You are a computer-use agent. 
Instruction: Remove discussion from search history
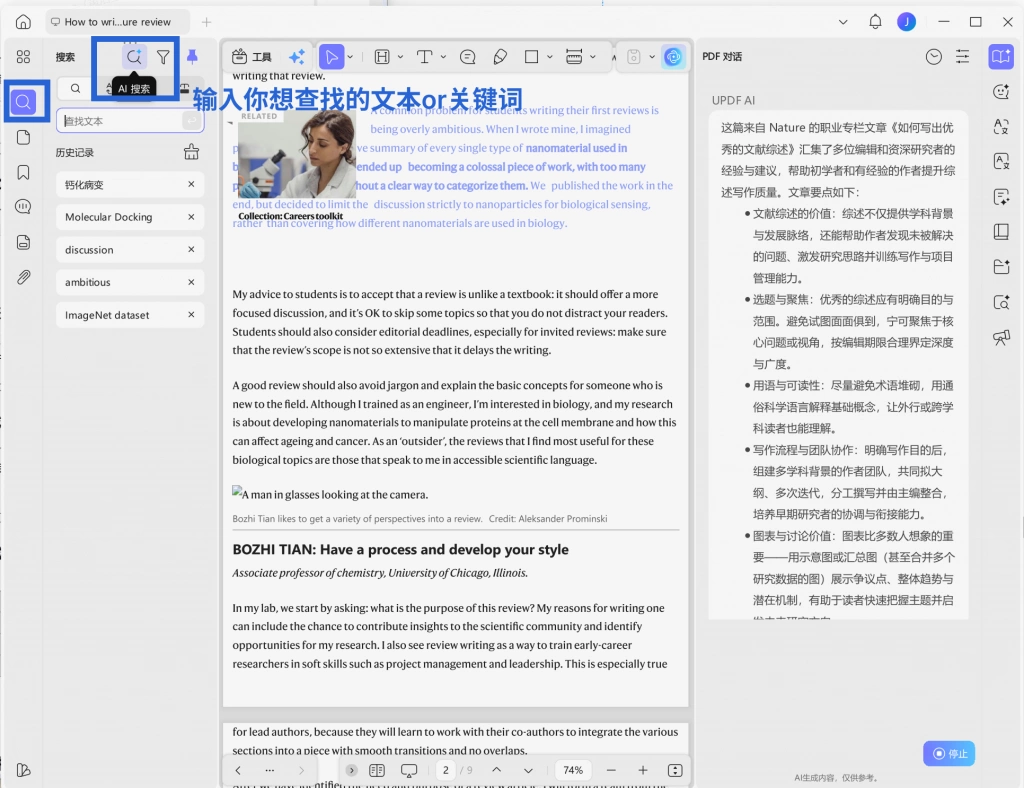click(191, 249)
